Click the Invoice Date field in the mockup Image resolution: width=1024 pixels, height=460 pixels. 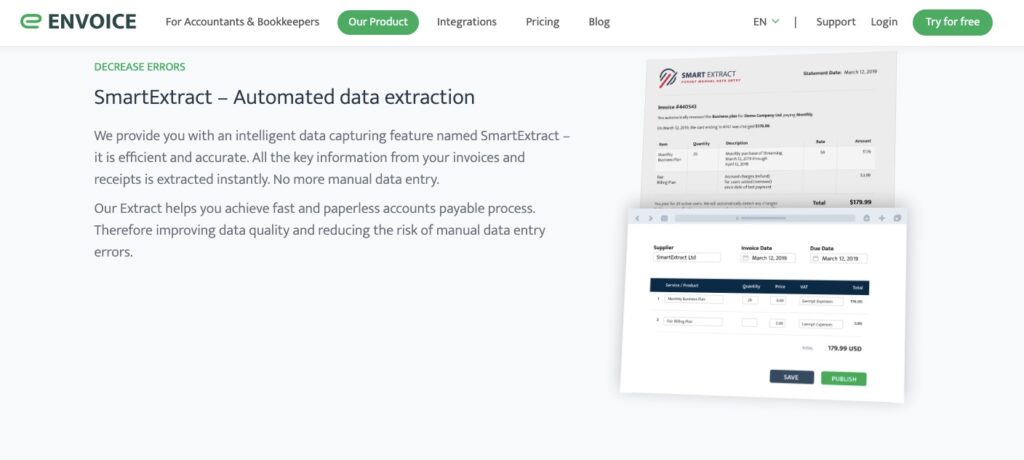[x=768, y=258]
